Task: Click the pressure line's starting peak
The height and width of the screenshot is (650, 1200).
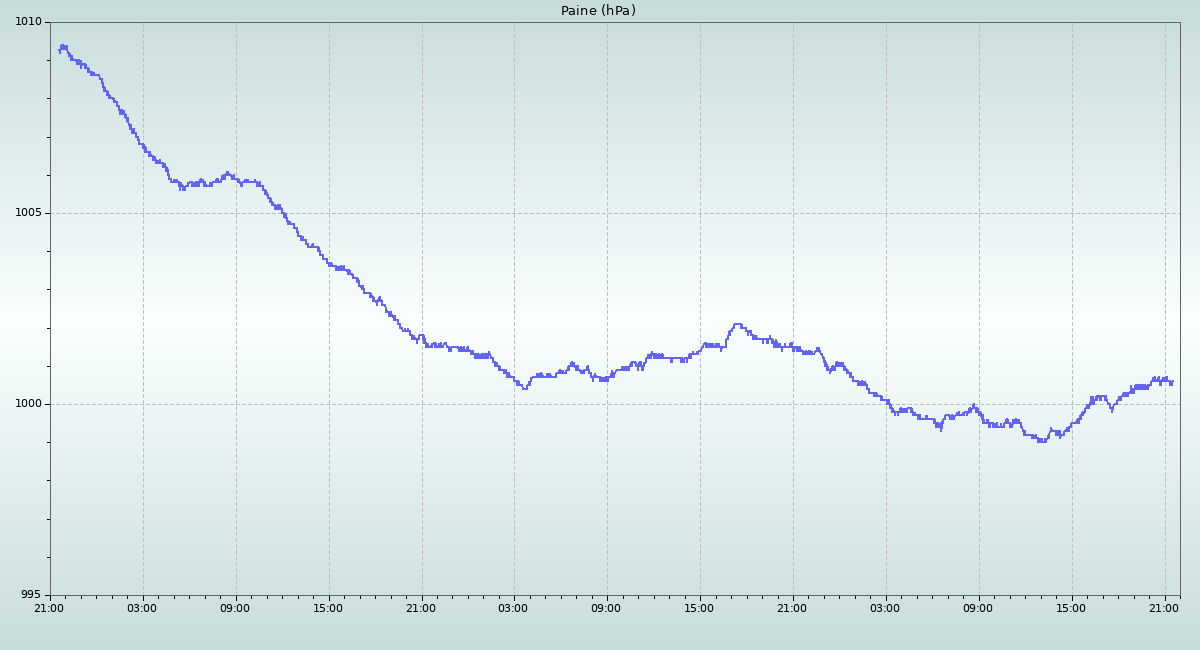Action: (x=63, y=46)
